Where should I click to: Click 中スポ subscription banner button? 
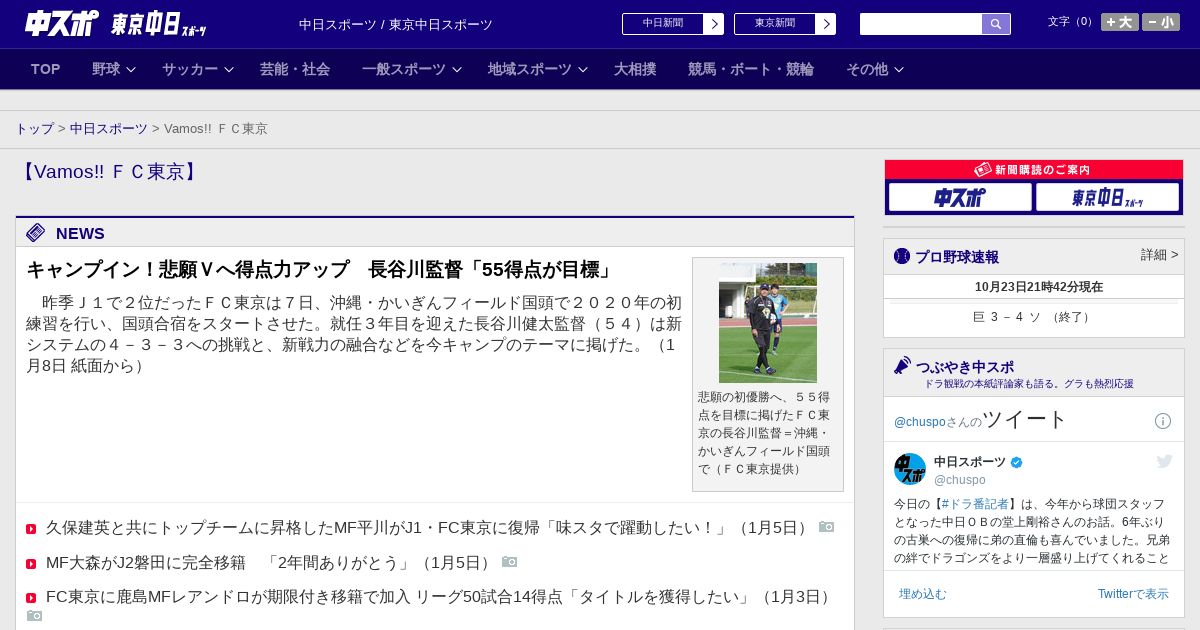click(960, 197)
